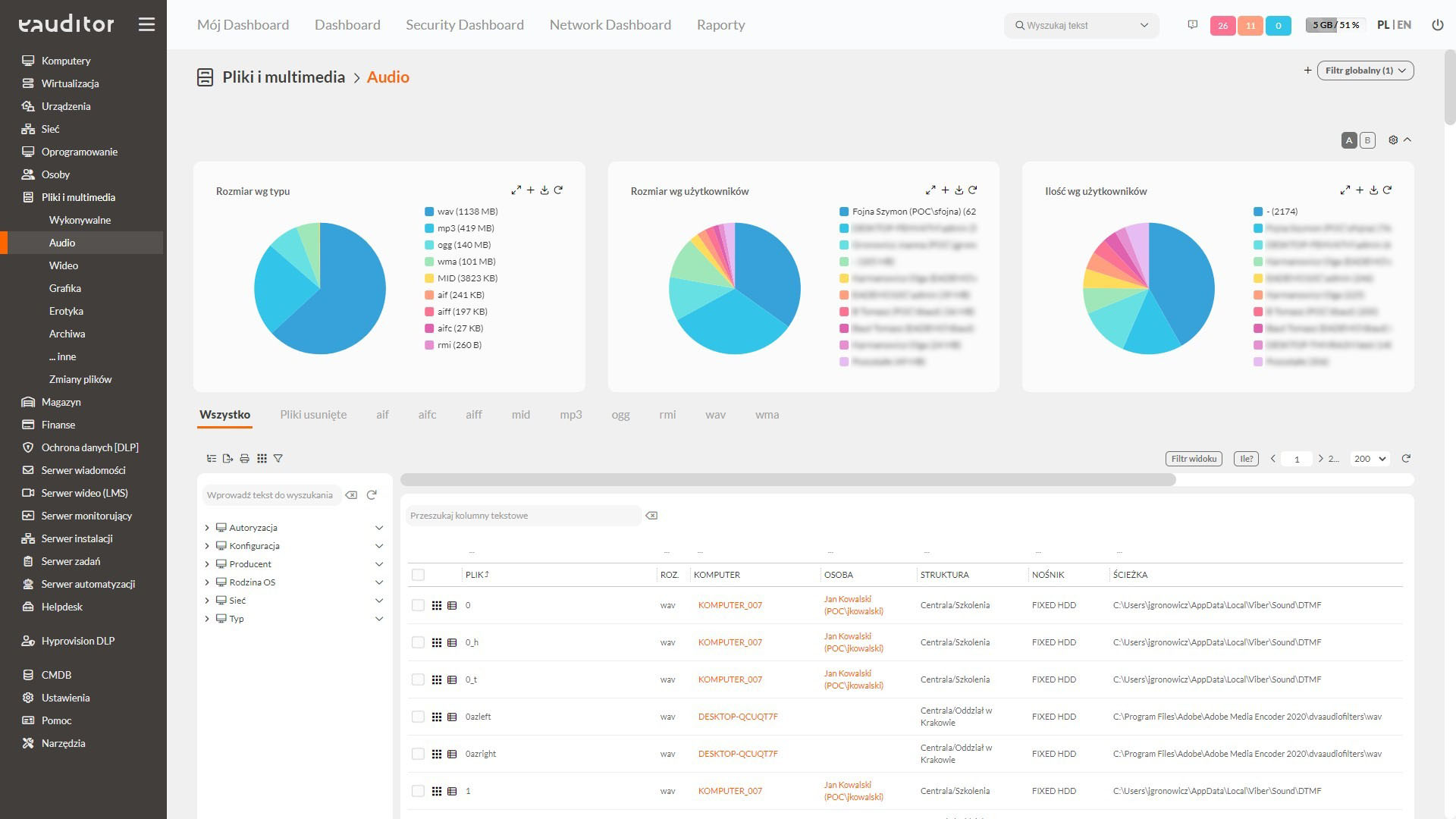Image resolution: width=1456 pixels, height=819 pixels.
Task: Click the mp3 legend color swatch
Action: click(x=429, y=228)
